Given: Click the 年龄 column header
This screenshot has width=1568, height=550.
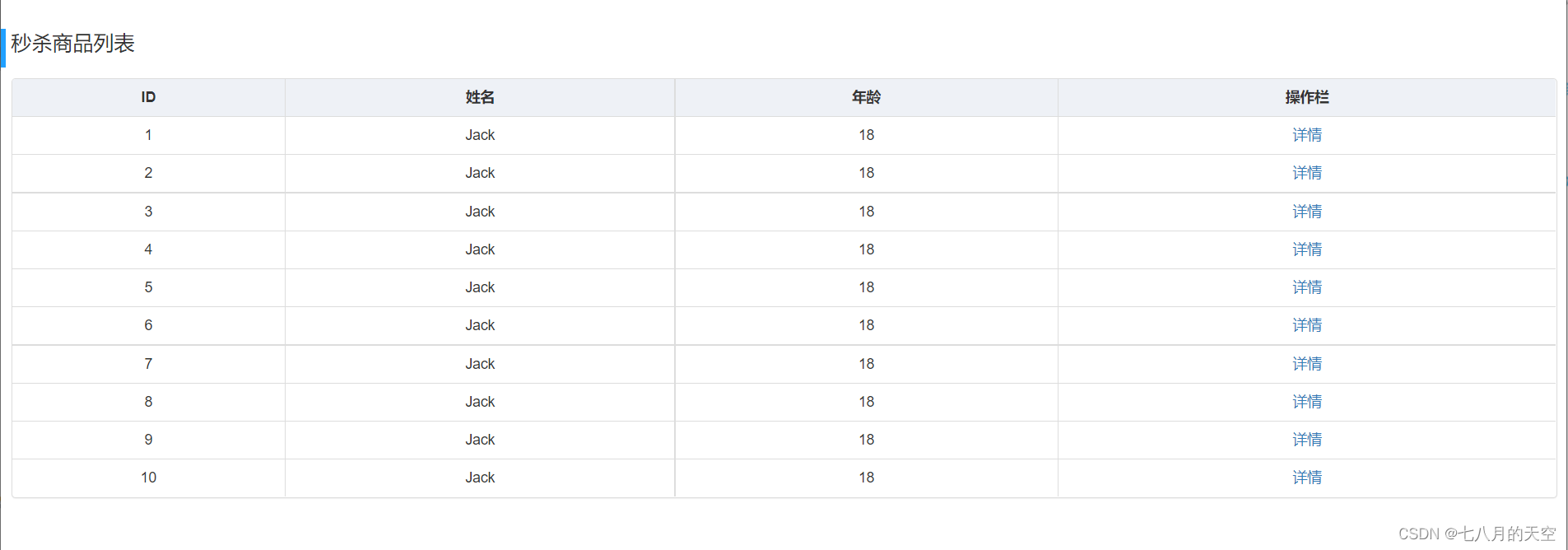Looking at the screenshot, I should 866,97.
